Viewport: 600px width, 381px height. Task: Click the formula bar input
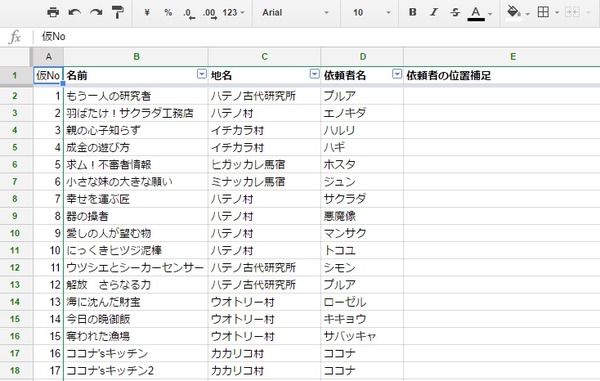click(318, 37)
